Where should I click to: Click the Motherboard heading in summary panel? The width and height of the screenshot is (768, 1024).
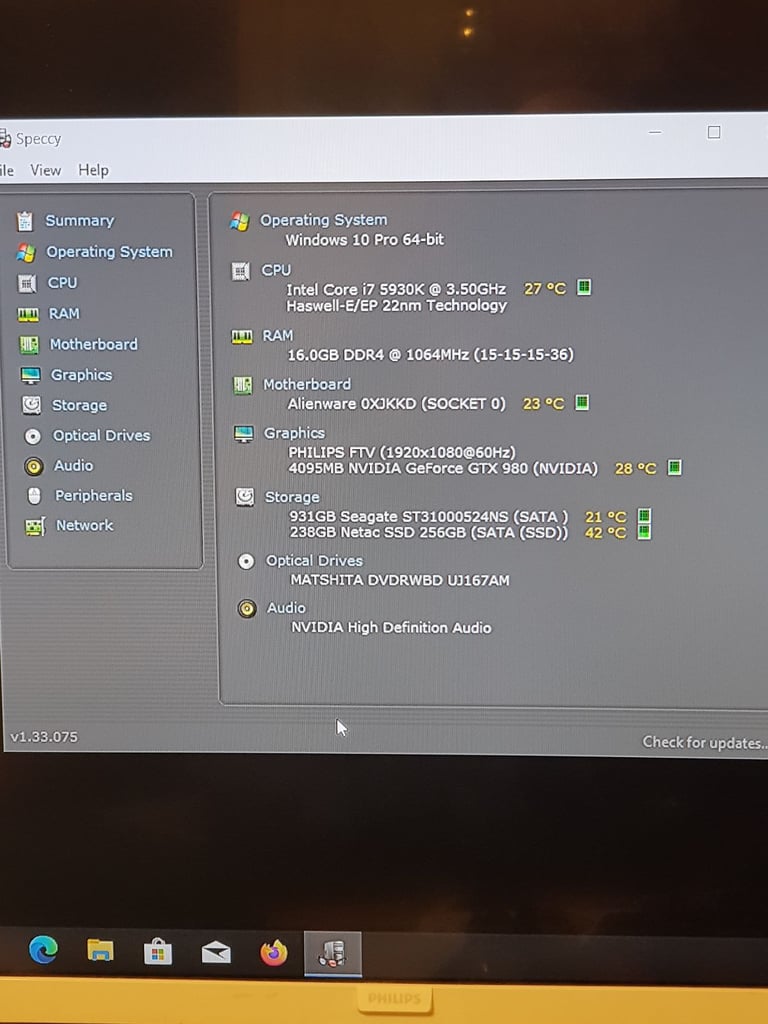(307, 385)
